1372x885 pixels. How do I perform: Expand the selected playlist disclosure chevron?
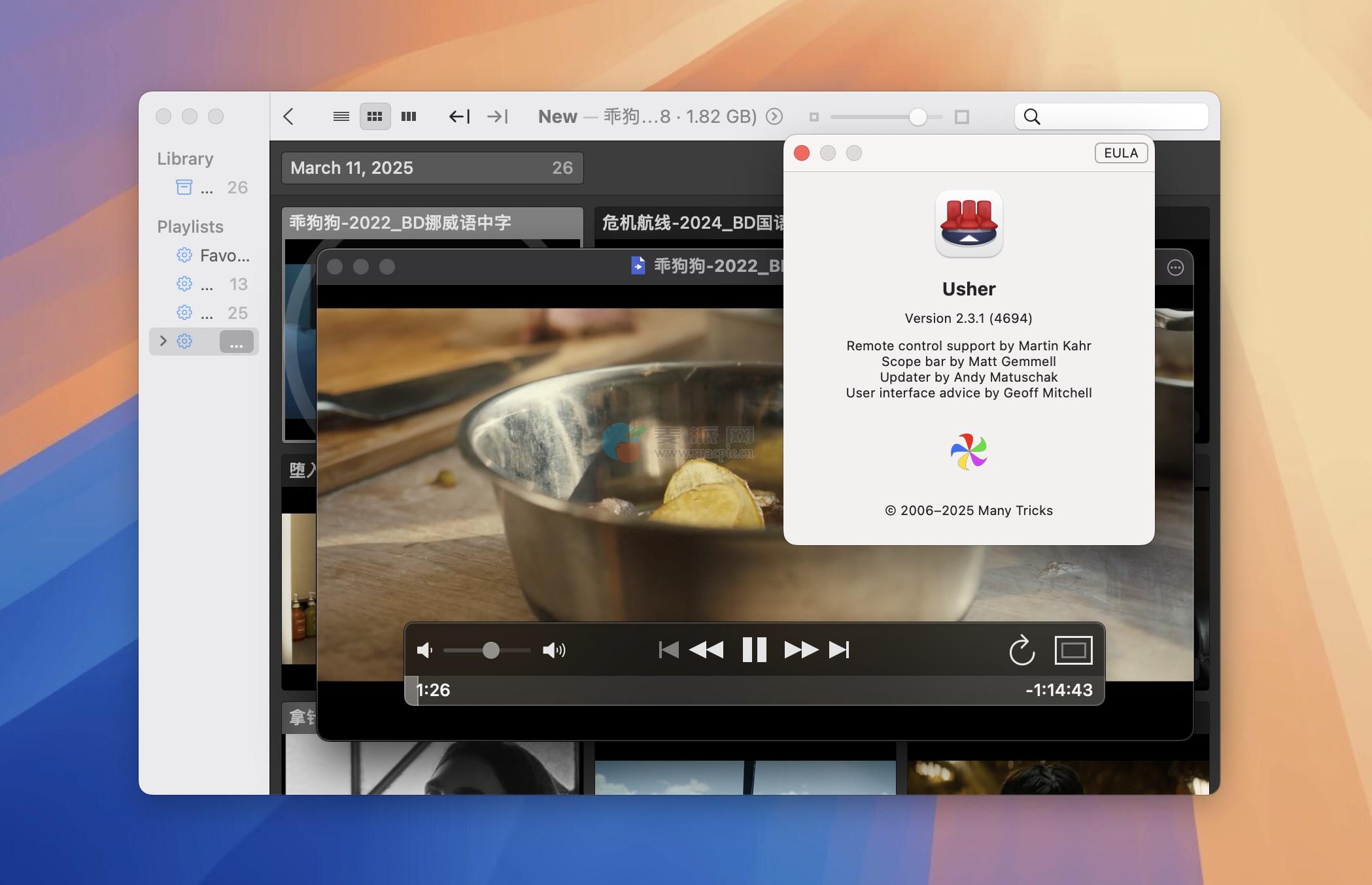click(163, 341)
